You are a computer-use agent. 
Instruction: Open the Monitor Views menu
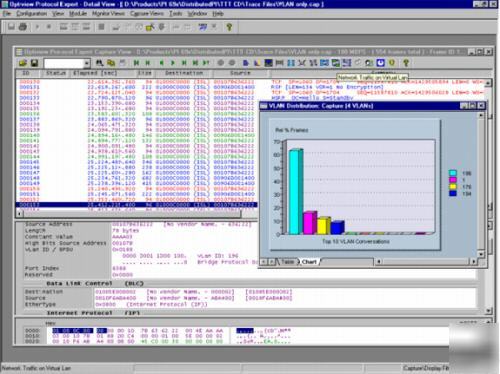(108, 13)
